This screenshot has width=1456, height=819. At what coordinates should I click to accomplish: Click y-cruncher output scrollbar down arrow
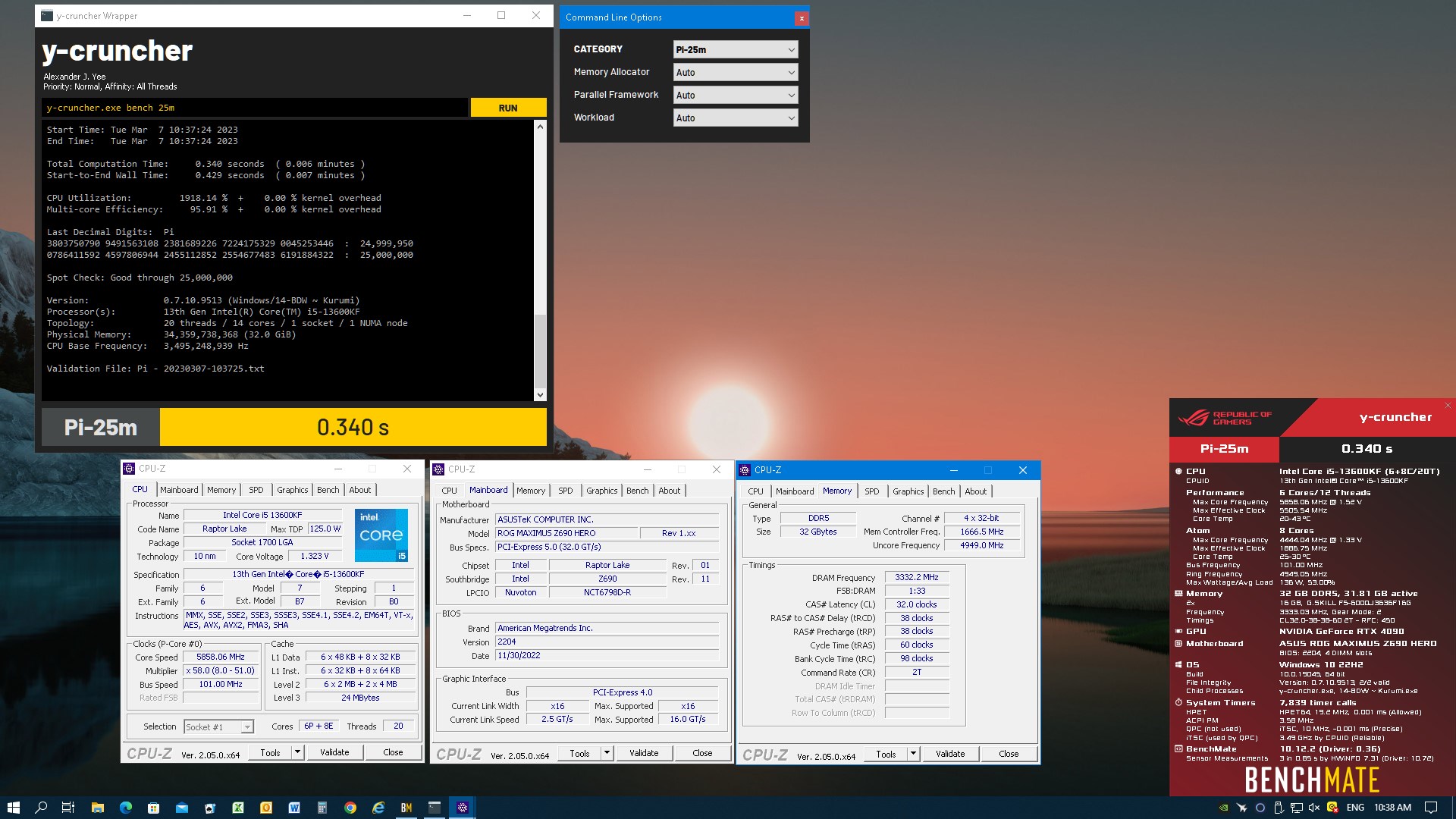tap(540, 394)
